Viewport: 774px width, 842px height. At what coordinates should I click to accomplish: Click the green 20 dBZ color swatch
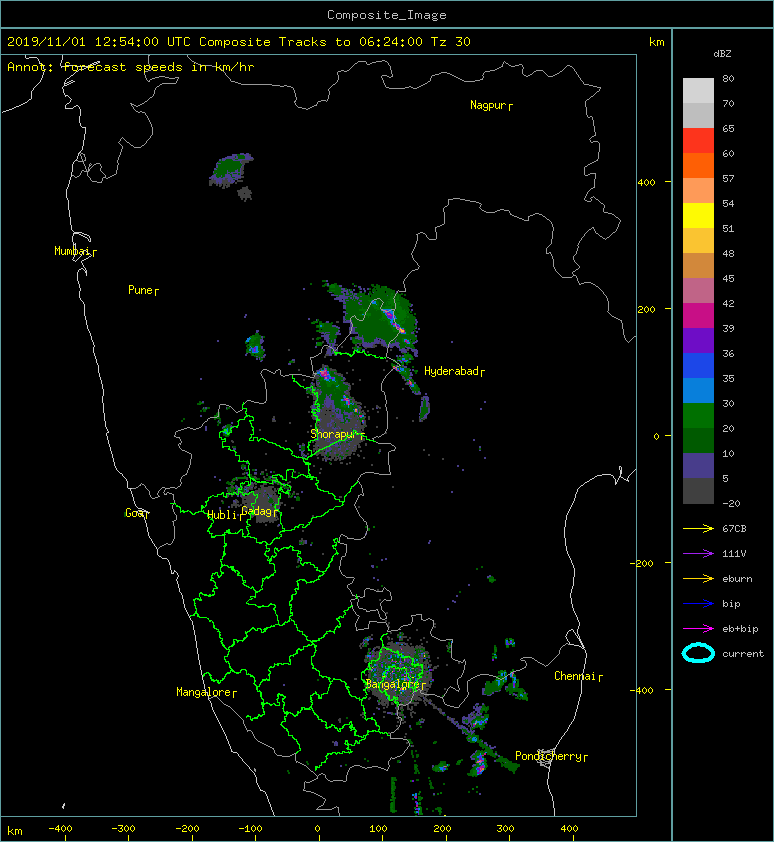[x=698, y=416]
